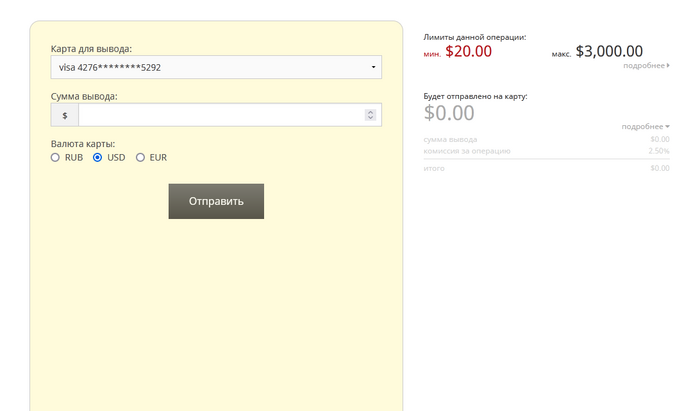The height and width of the screenshot is (411, 700).
Task: Increase amount with the up stepper arrow
Action: [371, 111]
